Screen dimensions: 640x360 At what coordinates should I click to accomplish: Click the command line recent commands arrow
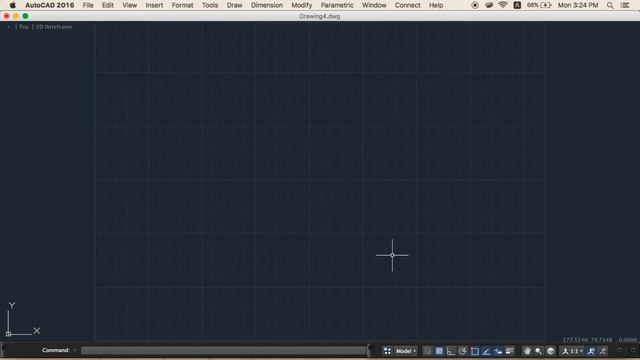point(75,350)
